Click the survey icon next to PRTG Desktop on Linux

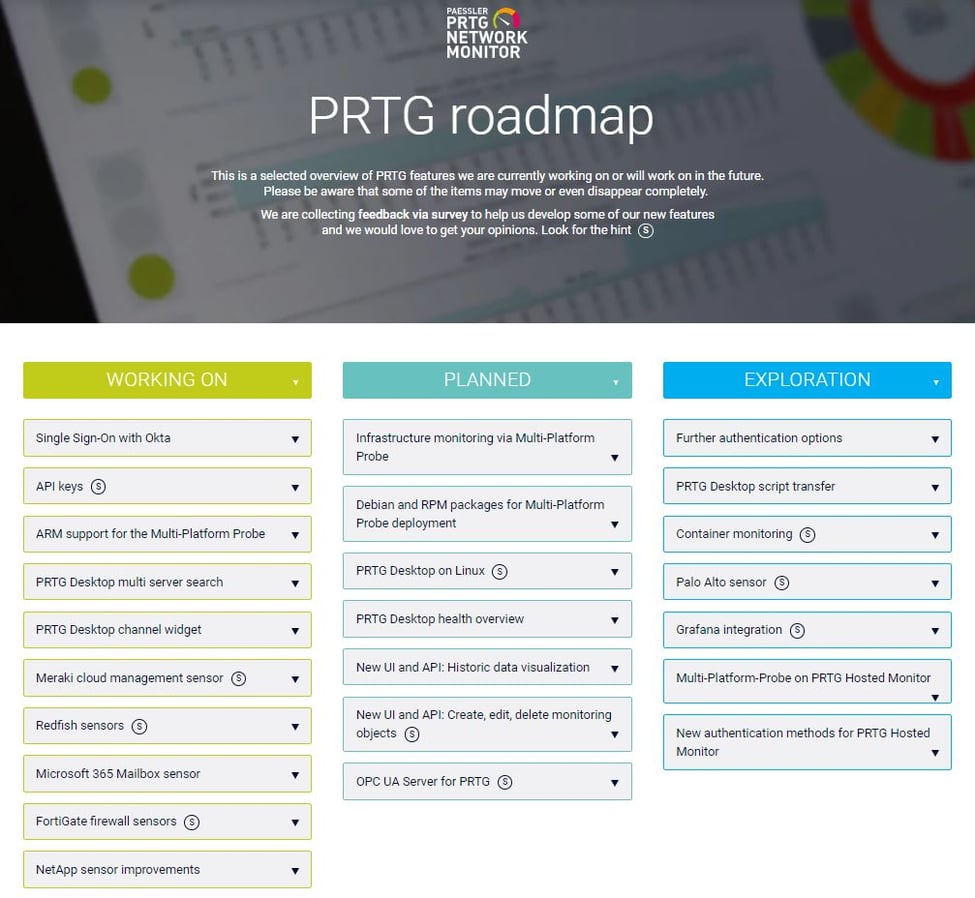500,570
